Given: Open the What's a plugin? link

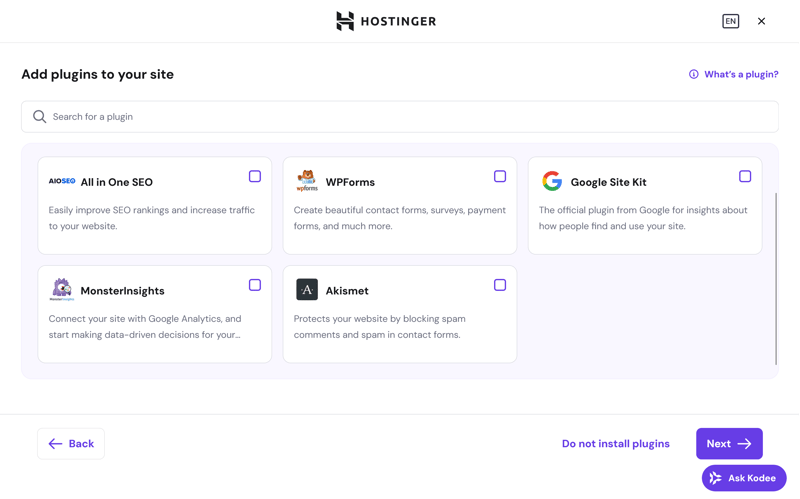Looking at the screenshot, I should pyautogui.click(x=740, y=74).
